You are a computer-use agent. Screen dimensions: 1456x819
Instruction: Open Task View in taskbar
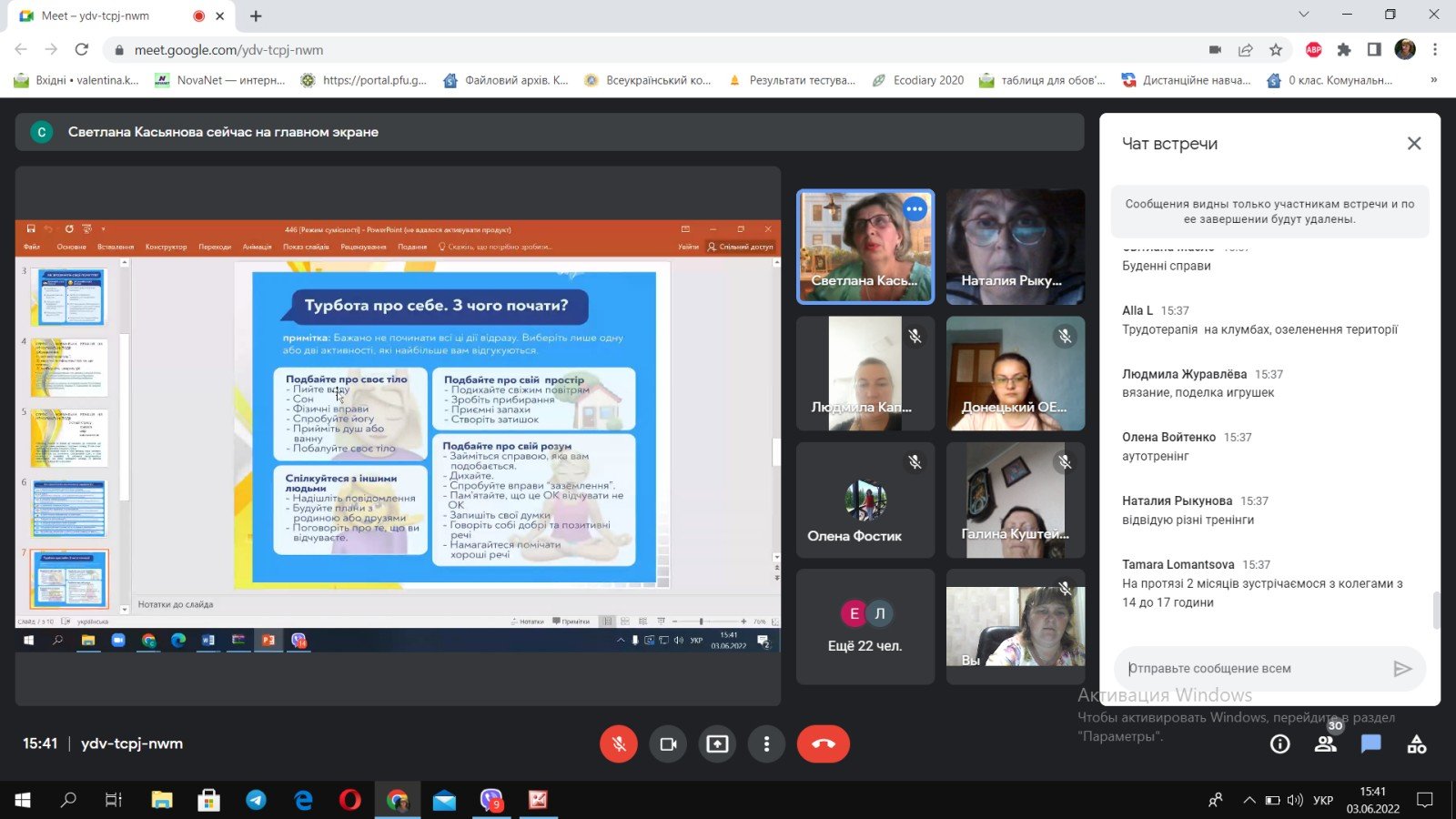pyautogui.click(x=114, y=800)
